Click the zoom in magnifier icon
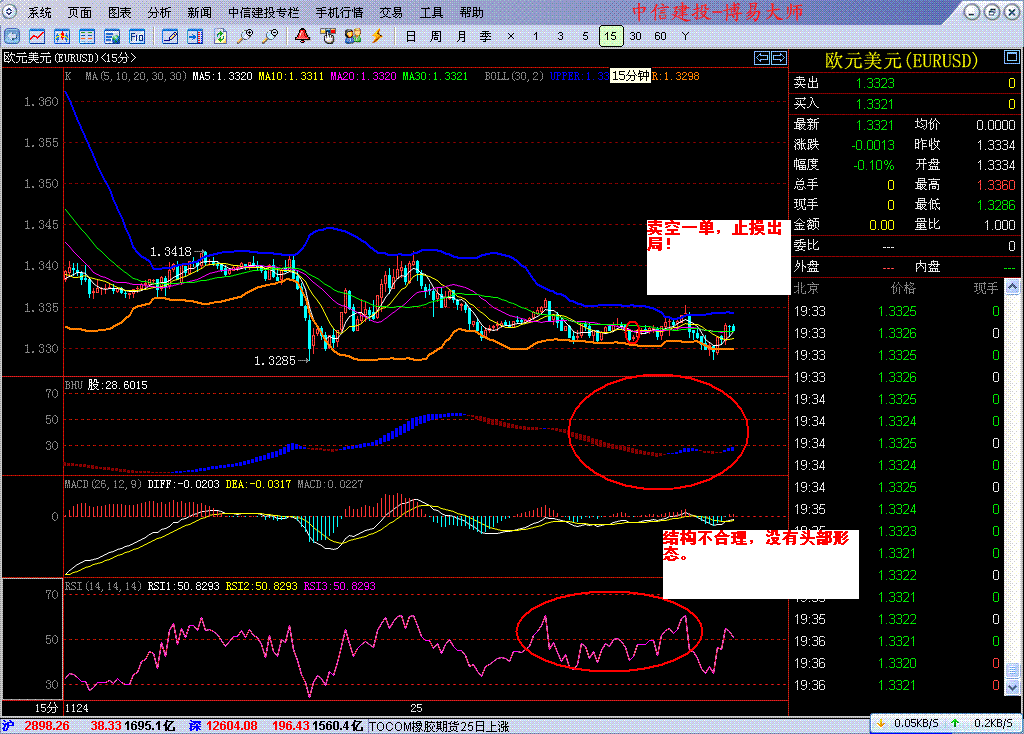 tap(245, 37)
